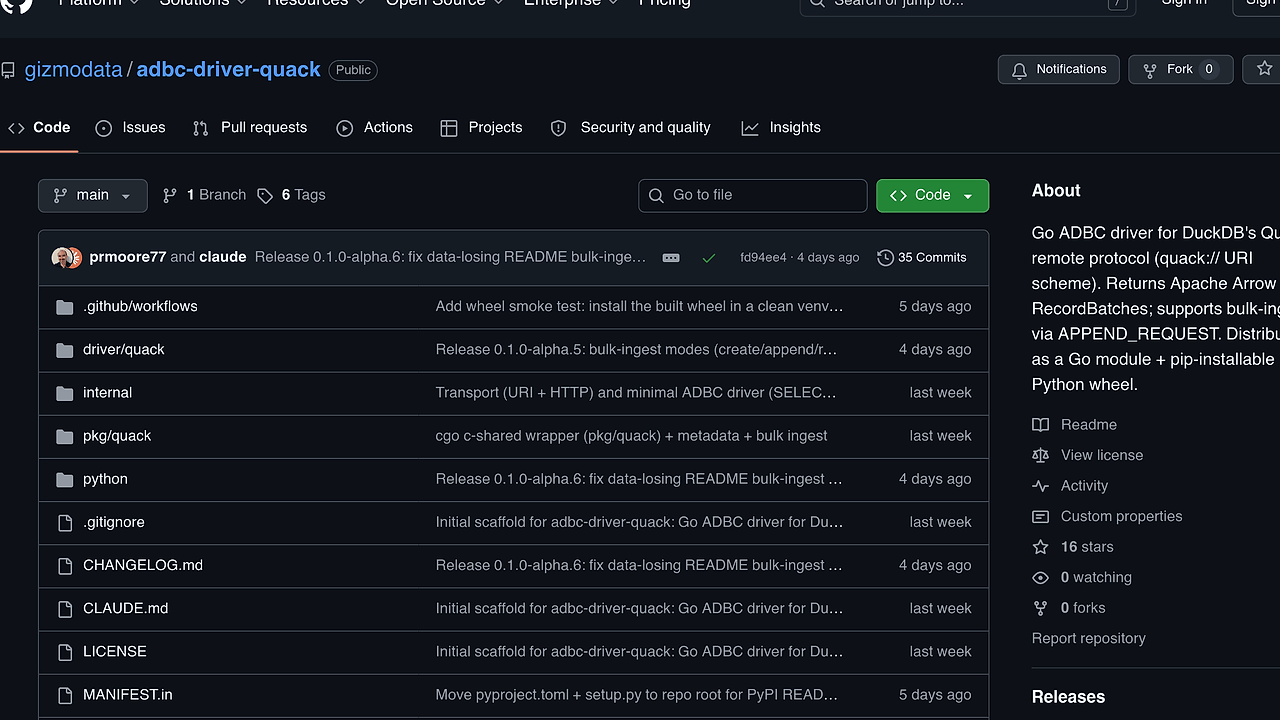Click the Star icon button
This screenshot has height=720, width=1280.
click(1263, 69)
